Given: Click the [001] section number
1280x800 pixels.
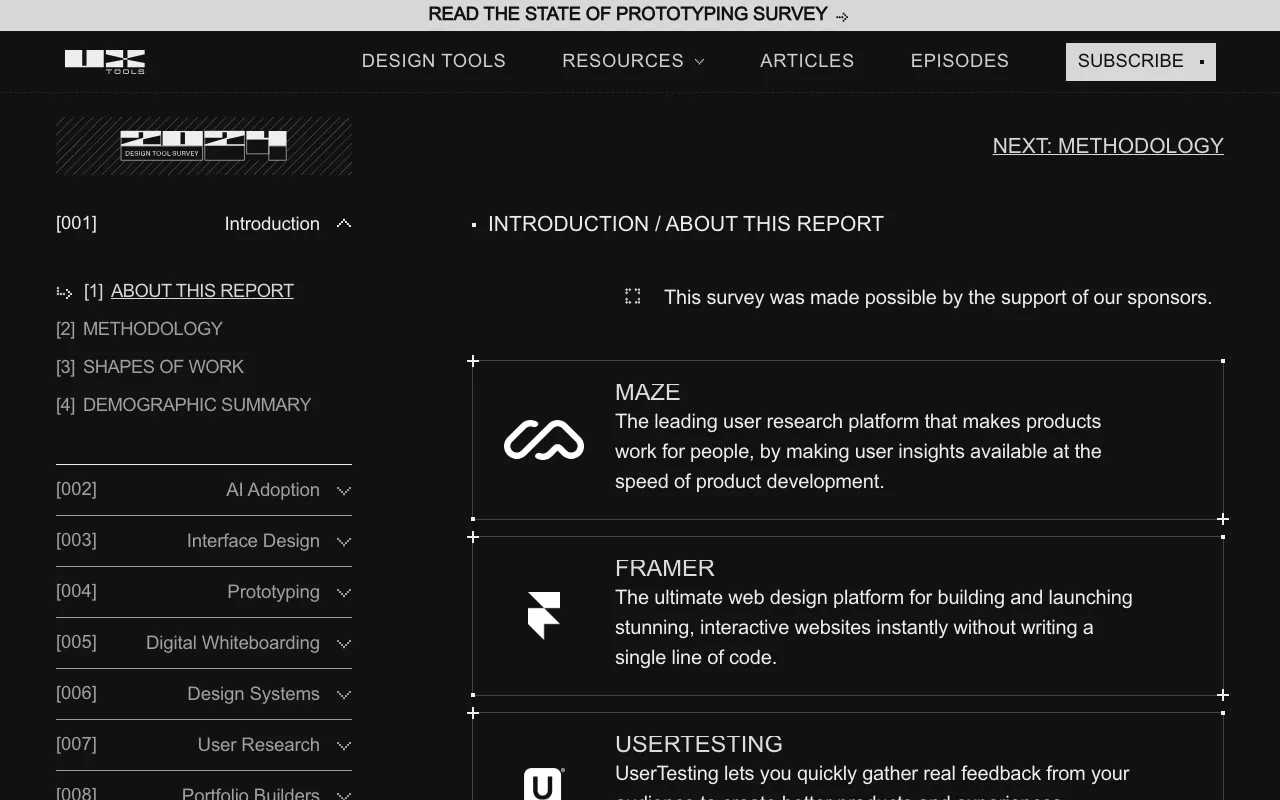Looking at the screenshot, I should (x=76, y=223).
